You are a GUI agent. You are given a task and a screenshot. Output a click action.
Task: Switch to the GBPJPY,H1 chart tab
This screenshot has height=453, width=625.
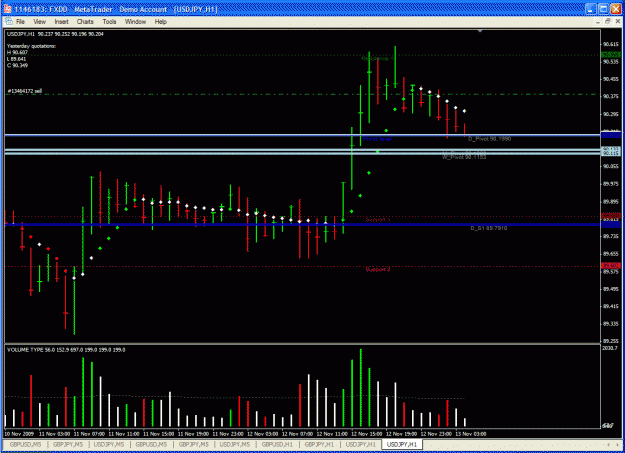[319, 444]
